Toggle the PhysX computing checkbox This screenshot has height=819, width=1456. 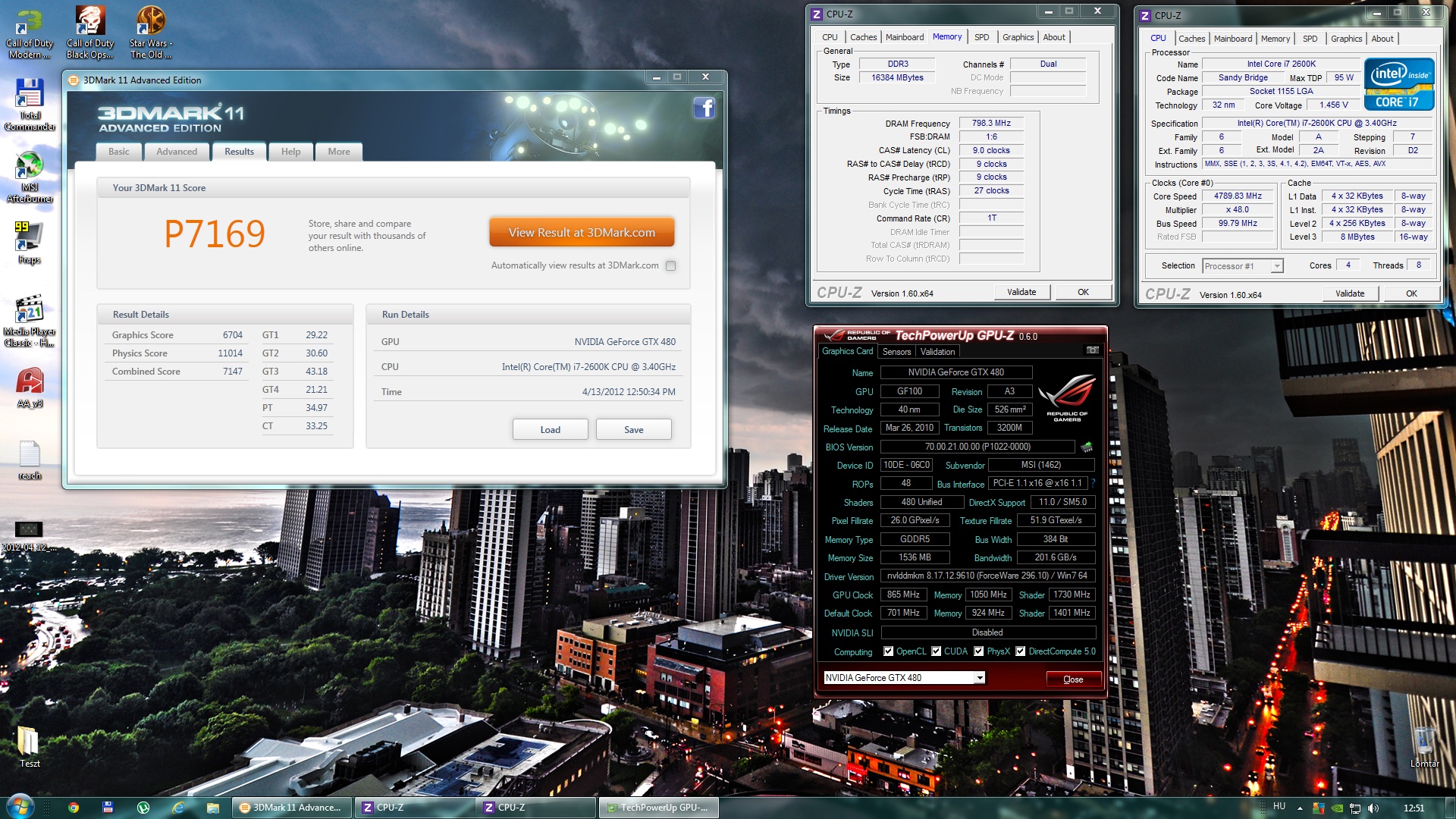(978, 651)
